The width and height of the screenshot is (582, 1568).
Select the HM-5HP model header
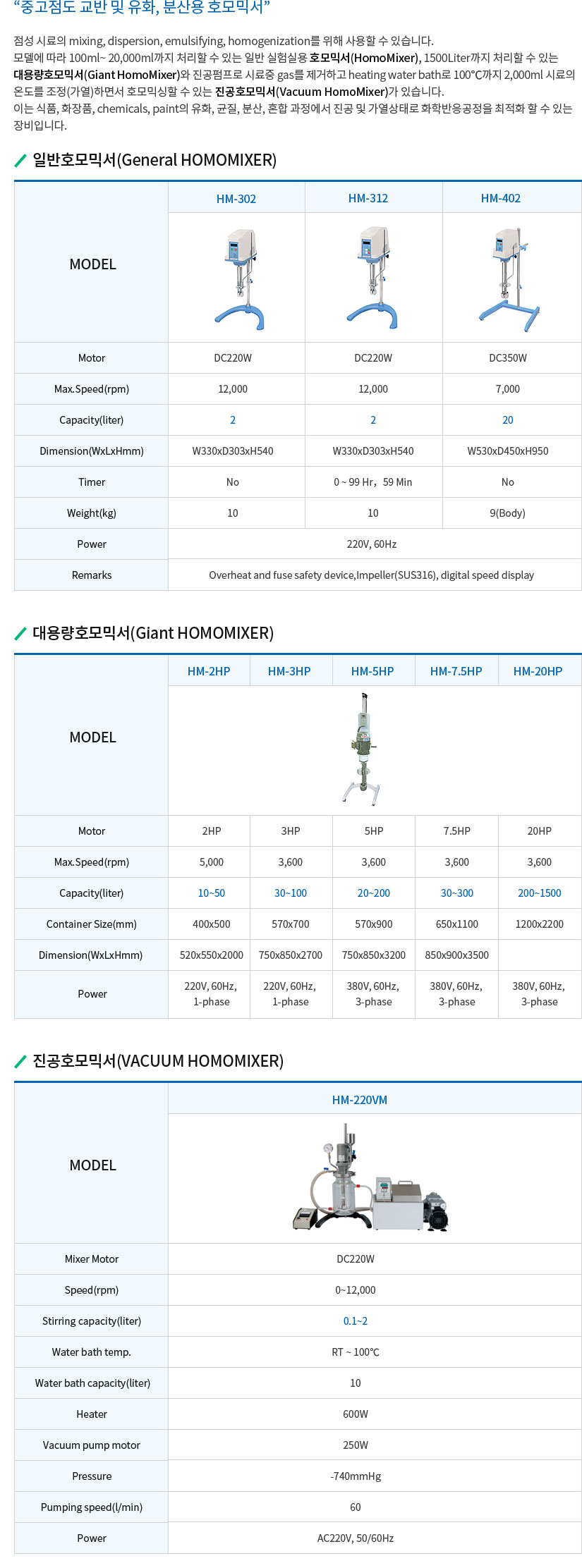pos(372,671)
